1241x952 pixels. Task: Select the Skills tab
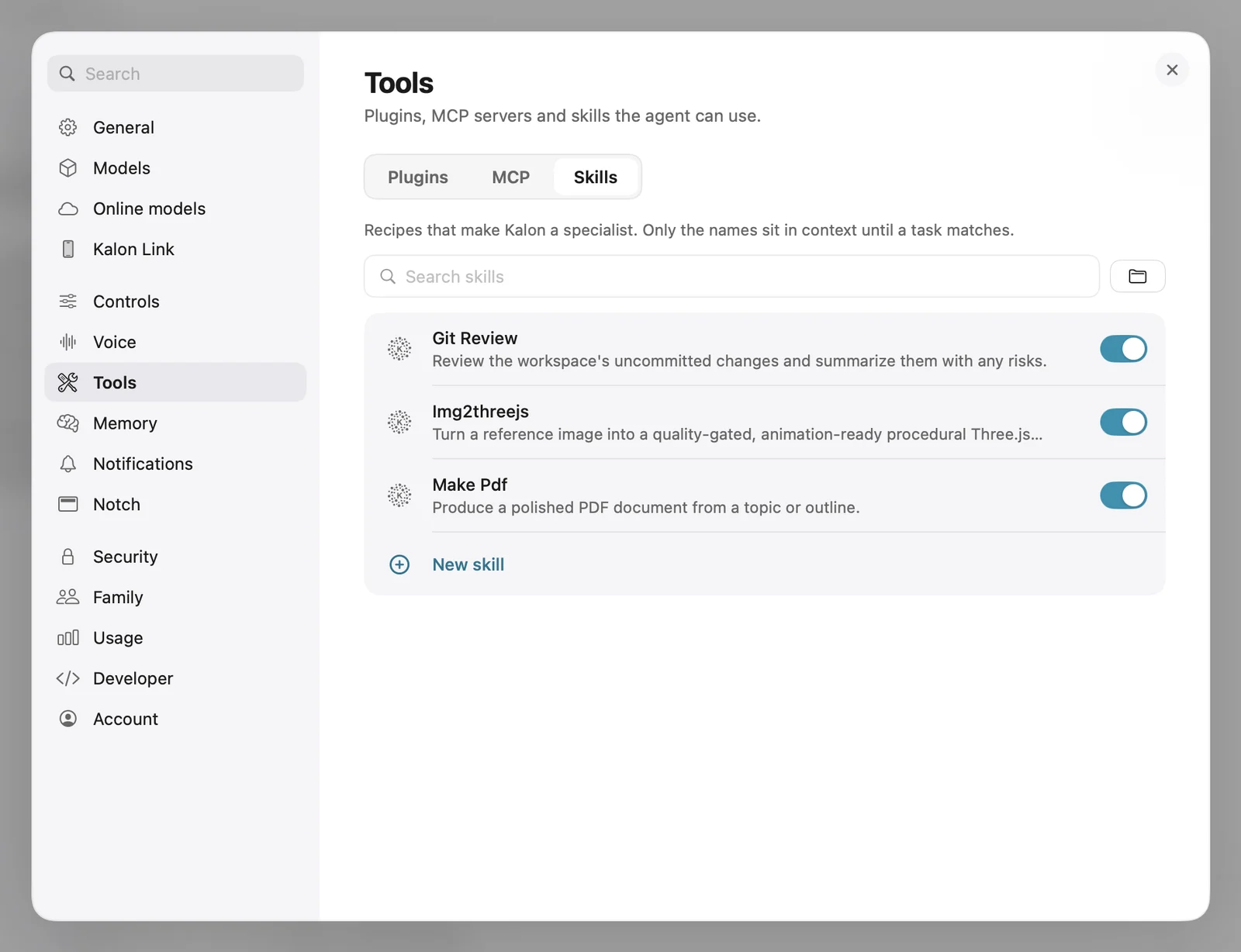596,177
